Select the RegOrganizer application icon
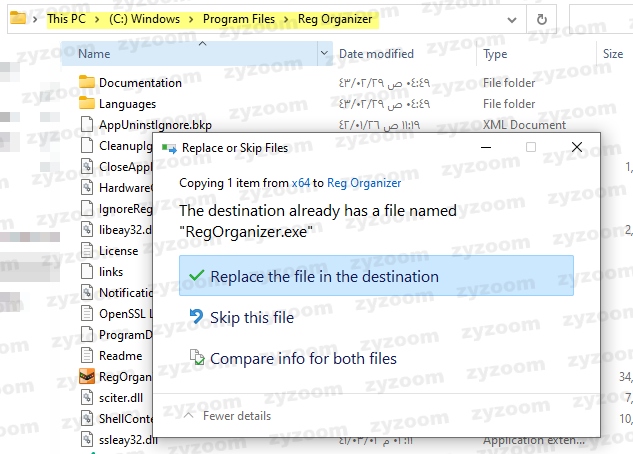The width and height of the screenshot is (633, 454). coord(87,376)
